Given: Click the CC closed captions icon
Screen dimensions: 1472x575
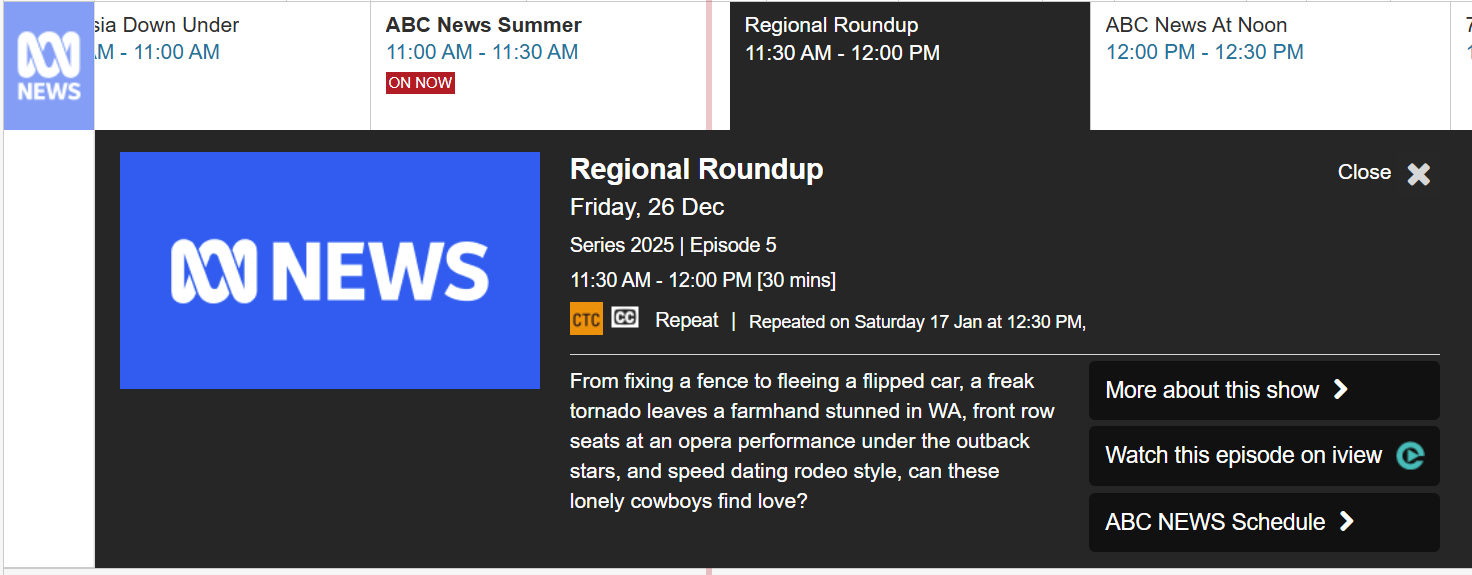Looking at the screenshot, I should point(625,318).
